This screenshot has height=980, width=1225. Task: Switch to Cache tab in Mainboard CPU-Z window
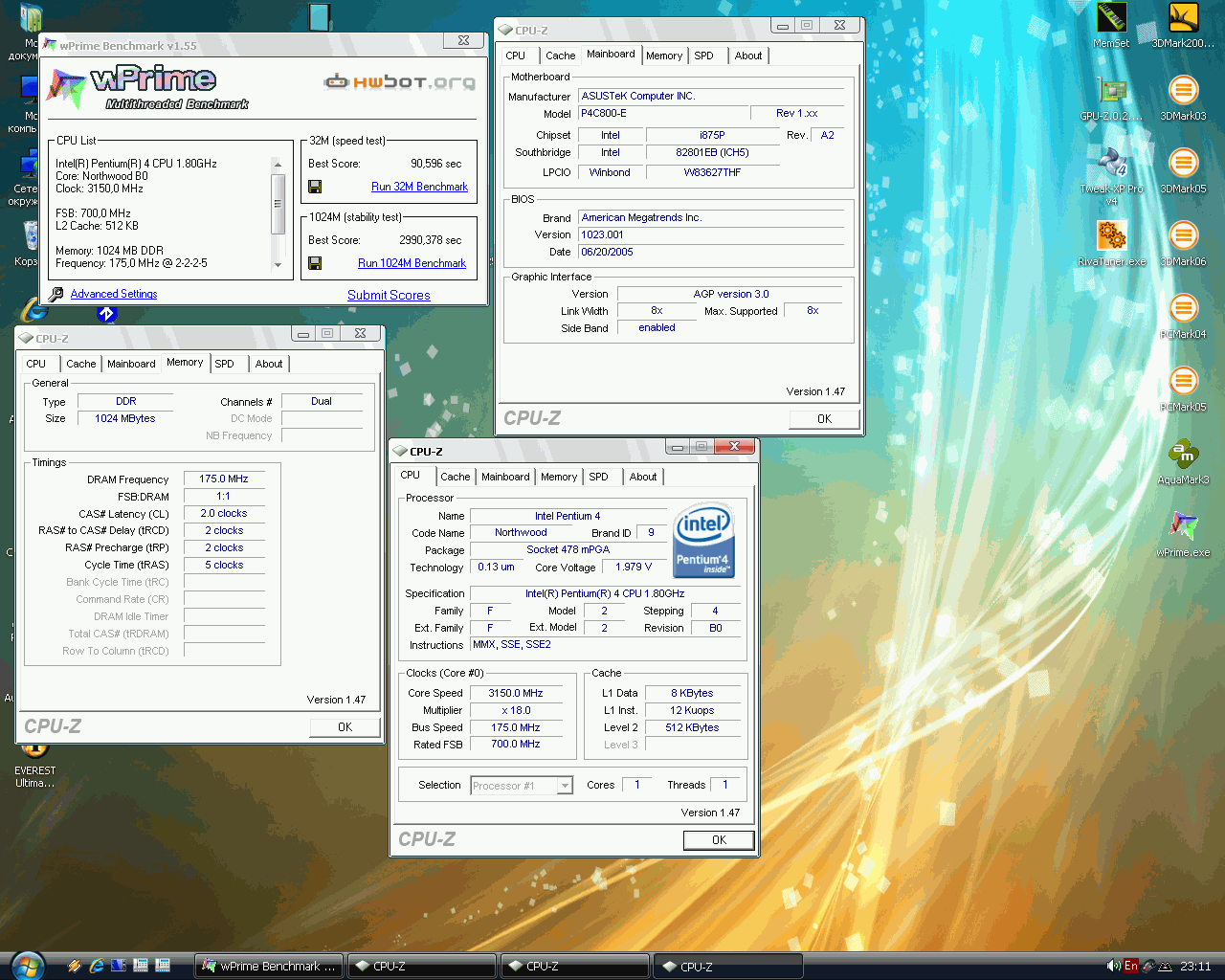(561, 56)
